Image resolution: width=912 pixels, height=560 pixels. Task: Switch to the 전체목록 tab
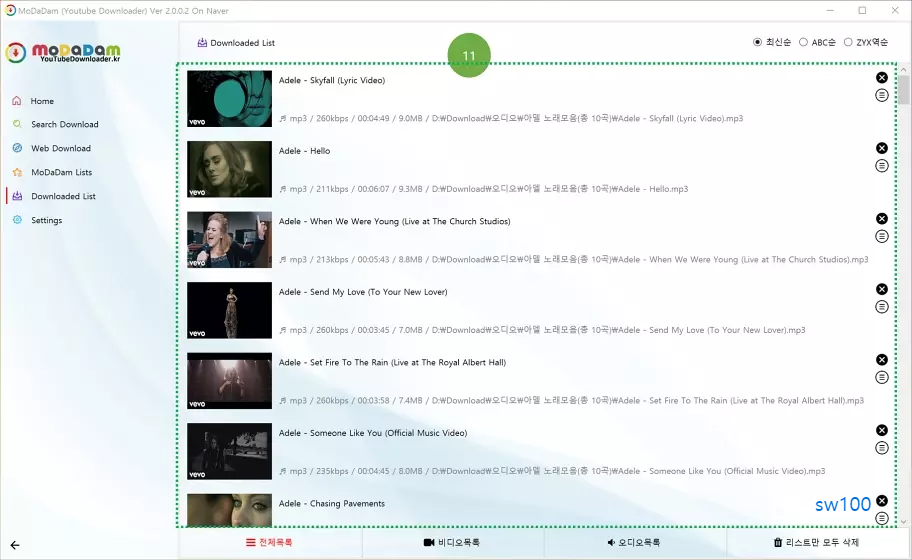click(269, 542)
